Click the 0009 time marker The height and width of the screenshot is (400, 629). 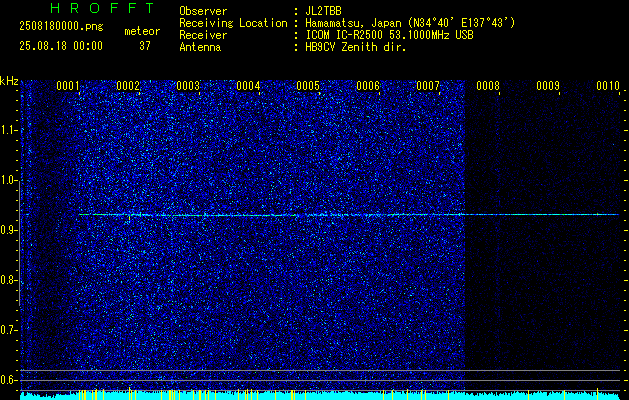548,86
